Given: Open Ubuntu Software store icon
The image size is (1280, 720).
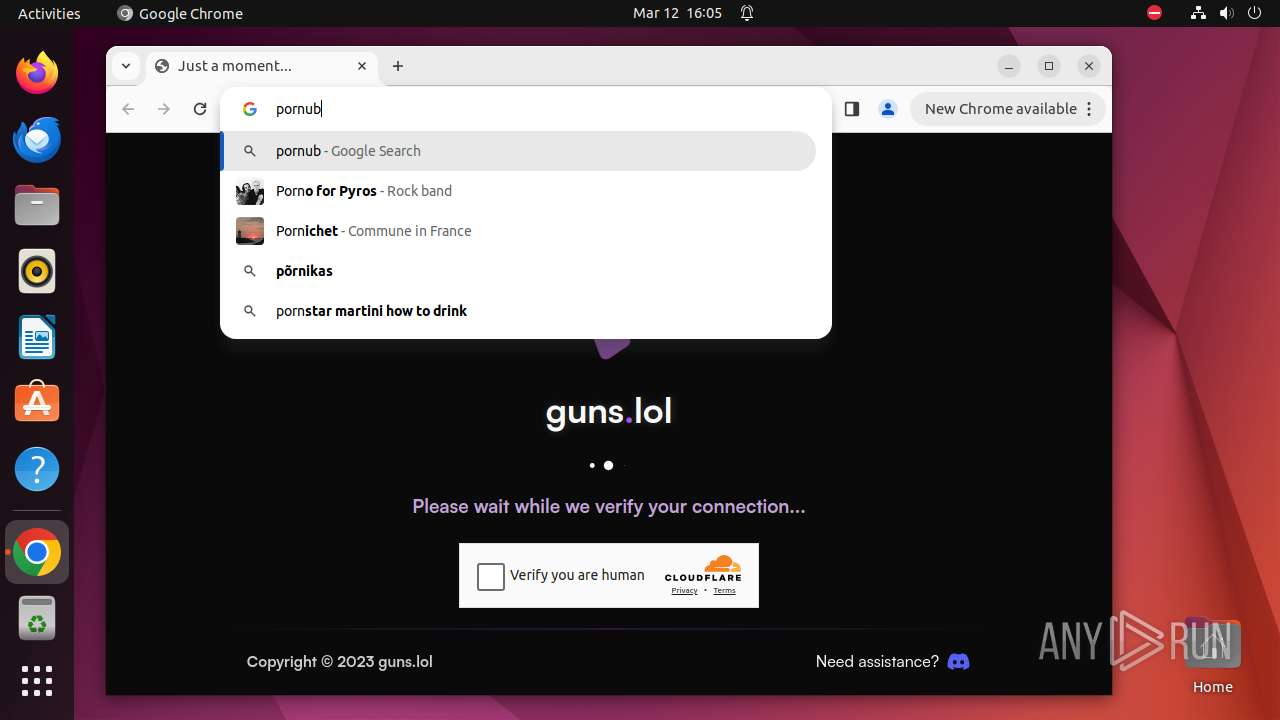Looking at the screenshot, I should tap(37, 403).
